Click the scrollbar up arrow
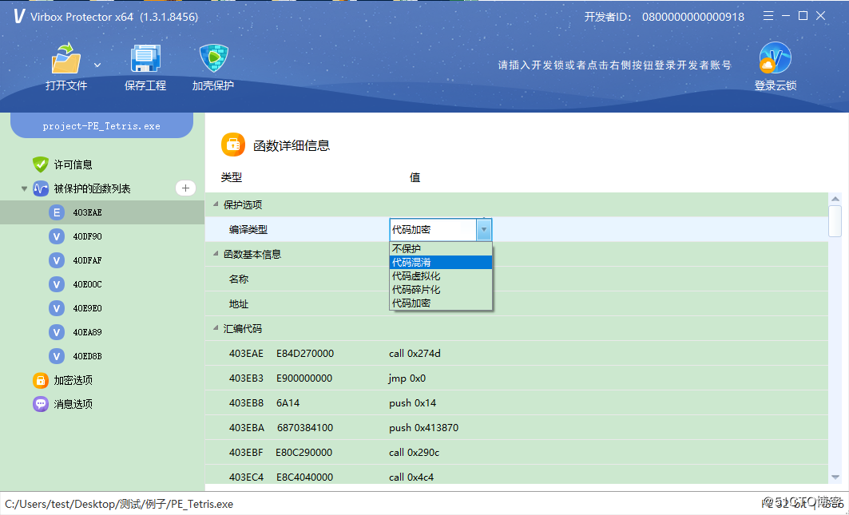 (835, 199)
